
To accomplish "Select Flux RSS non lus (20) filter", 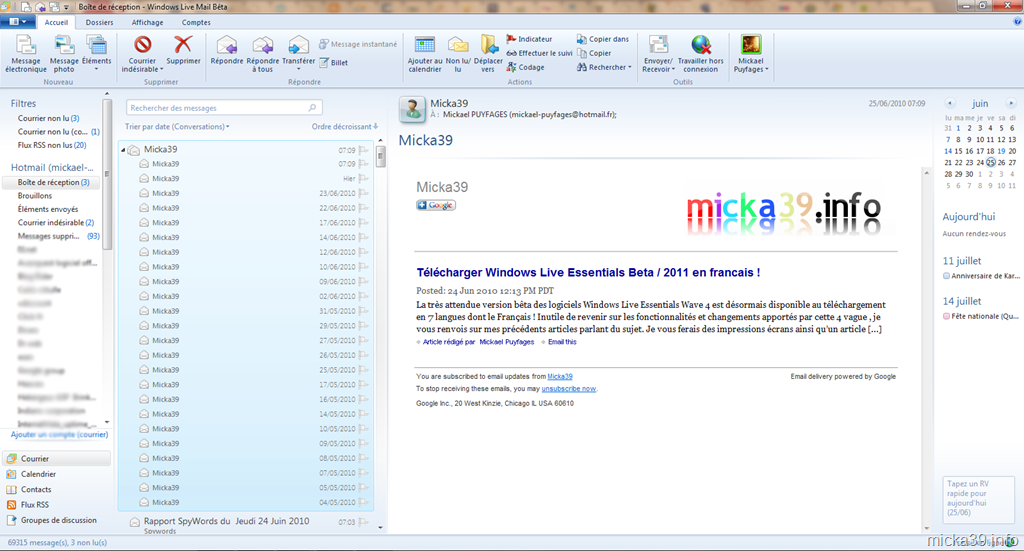I will tap(52, 145).
